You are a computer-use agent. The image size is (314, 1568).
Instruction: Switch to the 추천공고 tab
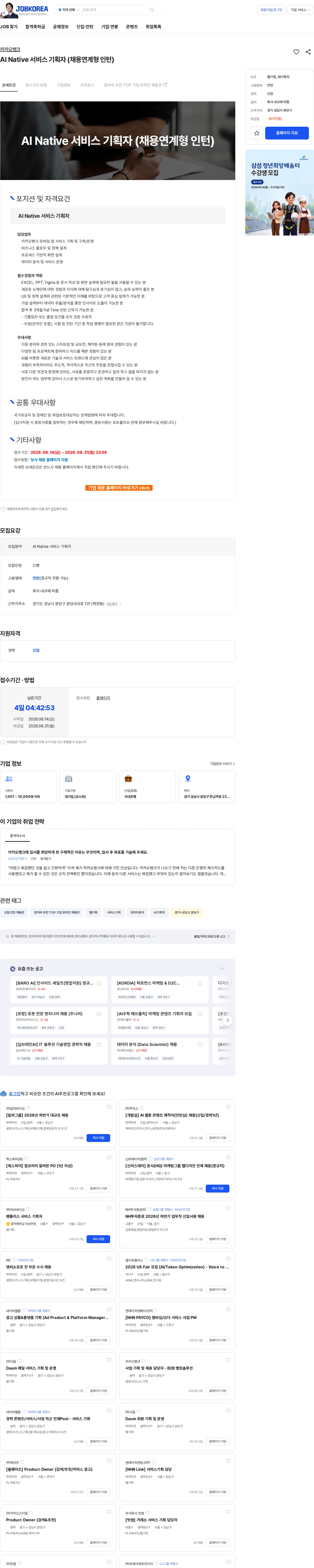click(x=88, y=85)
